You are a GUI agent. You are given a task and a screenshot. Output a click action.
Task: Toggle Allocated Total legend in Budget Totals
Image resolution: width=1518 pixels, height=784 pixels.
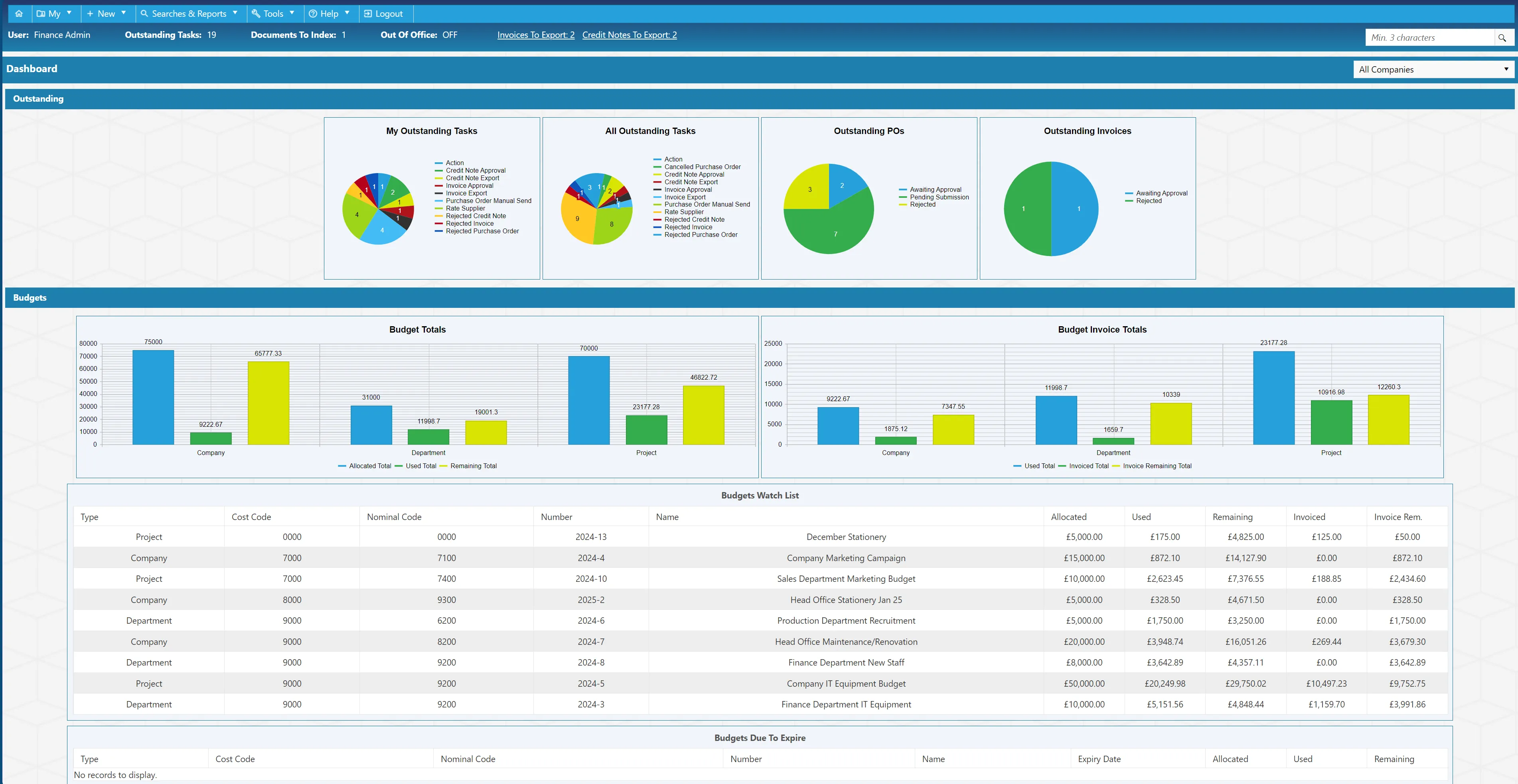pyautogui.click(x=364, y=466)
